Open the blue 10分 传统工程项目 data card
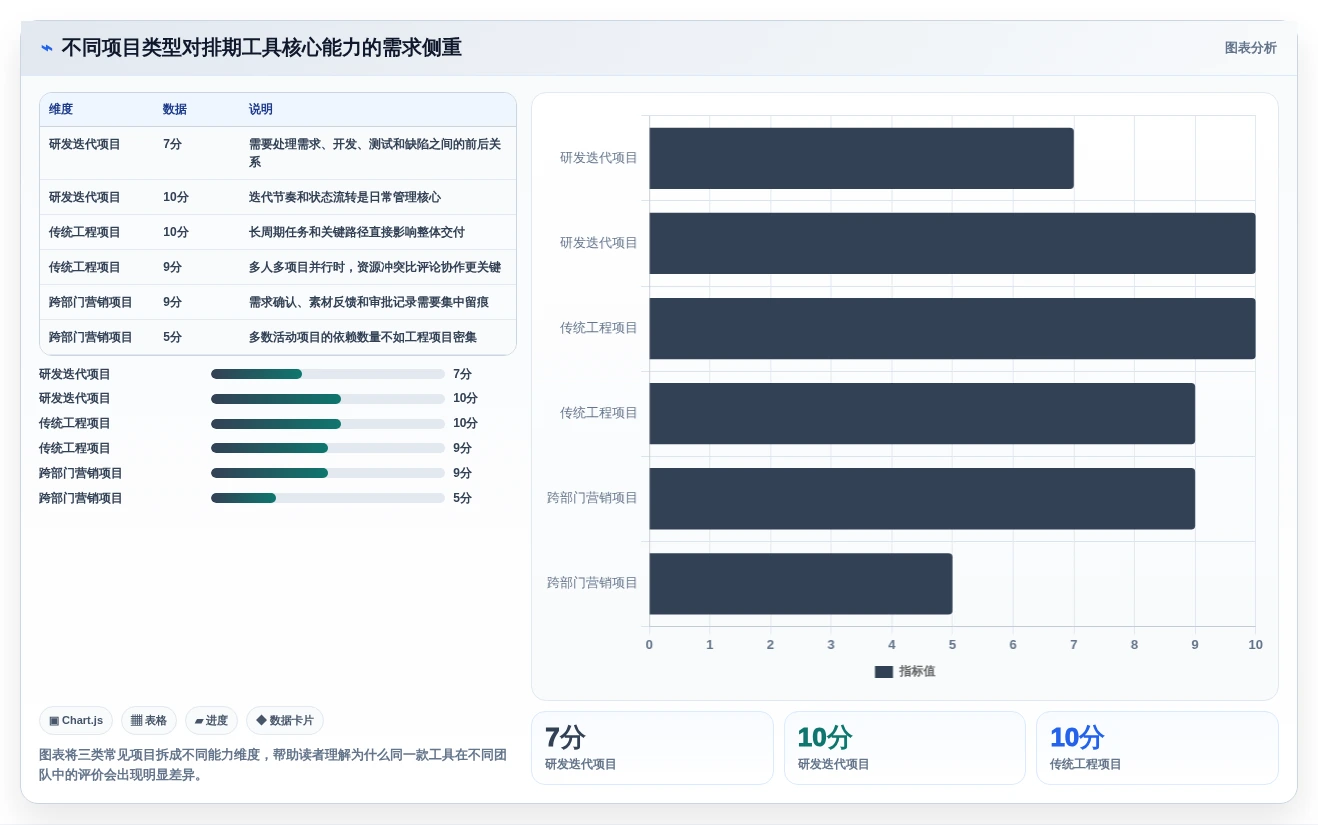Screen dimensions: 1318x825 pos(1157,748)
